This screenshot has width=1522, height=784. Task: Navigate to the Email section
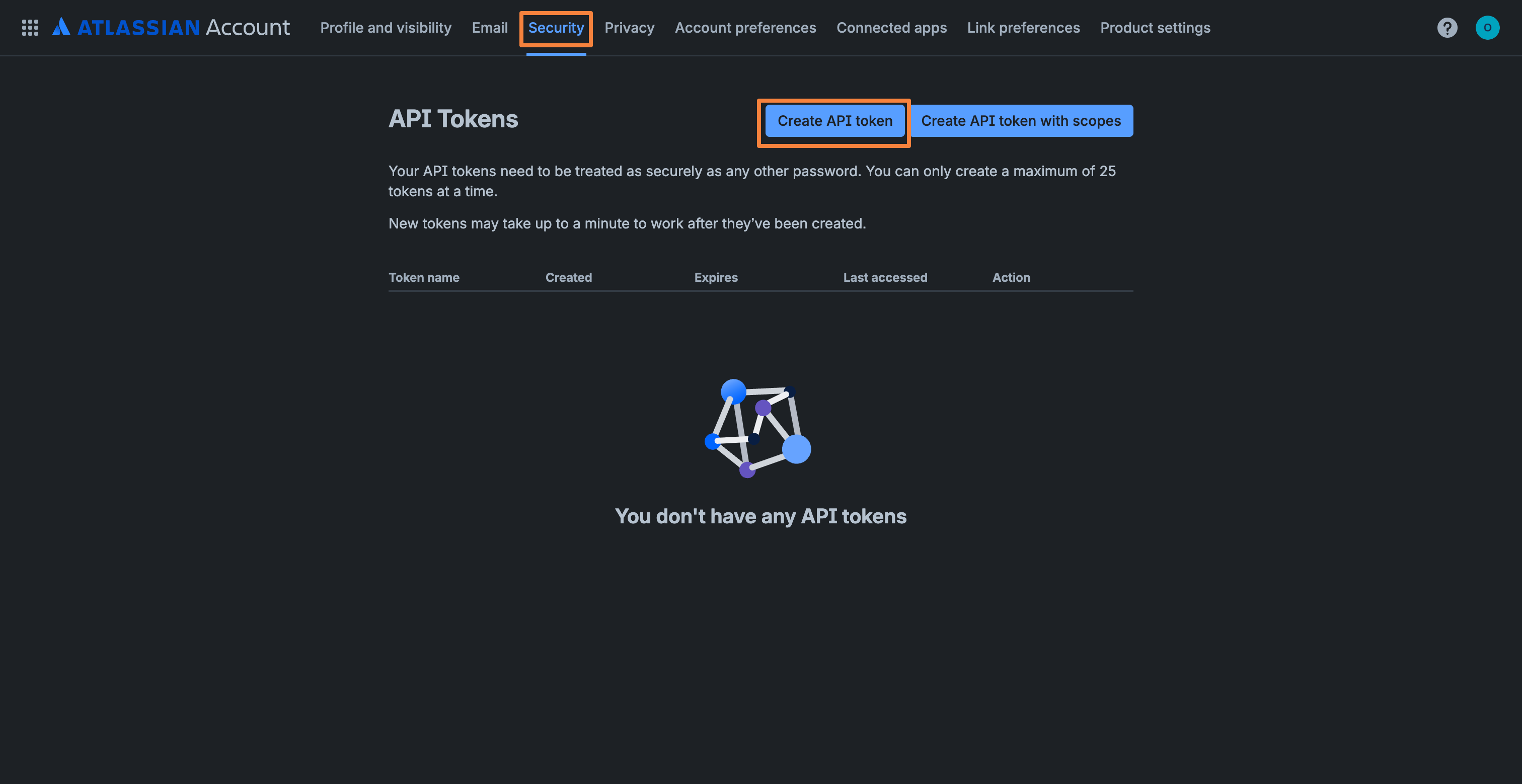490,27
